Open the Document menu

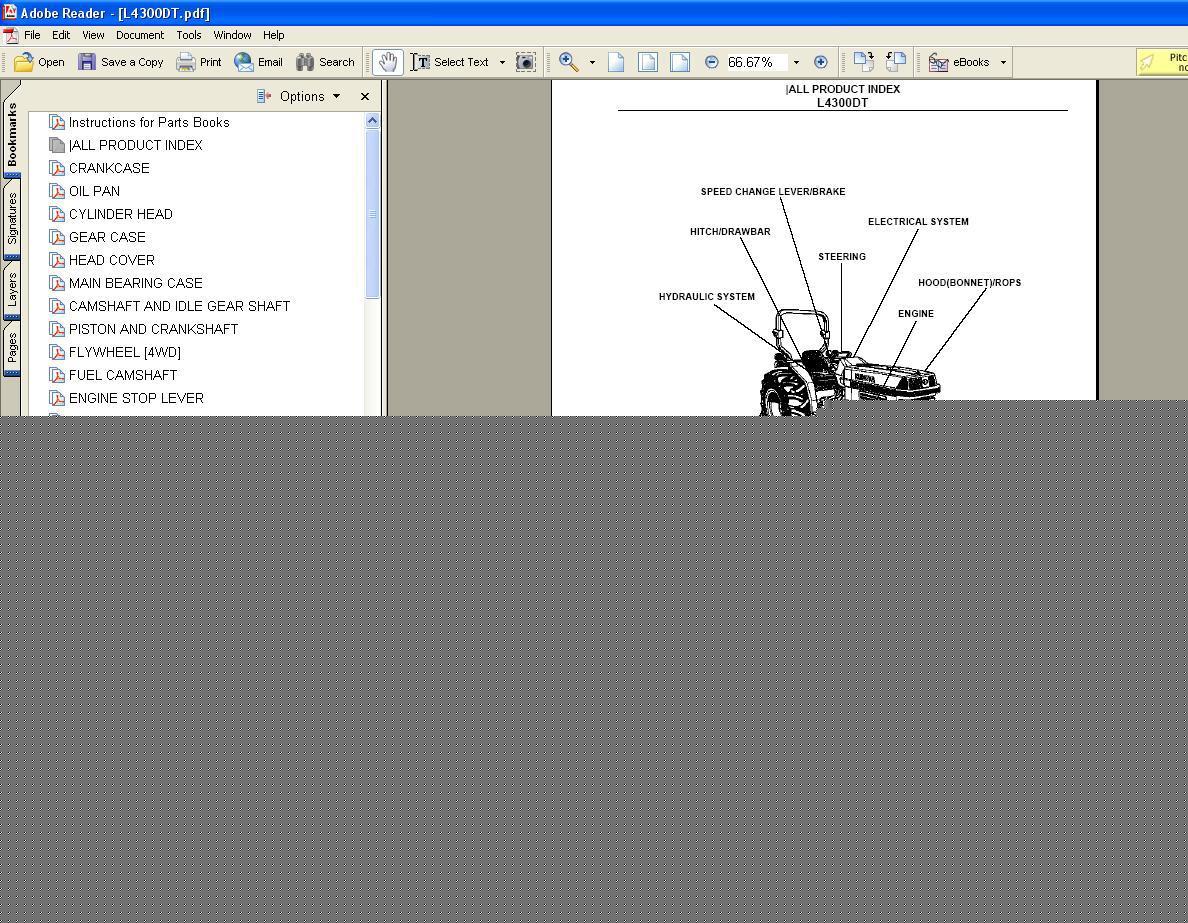(139, 35)
